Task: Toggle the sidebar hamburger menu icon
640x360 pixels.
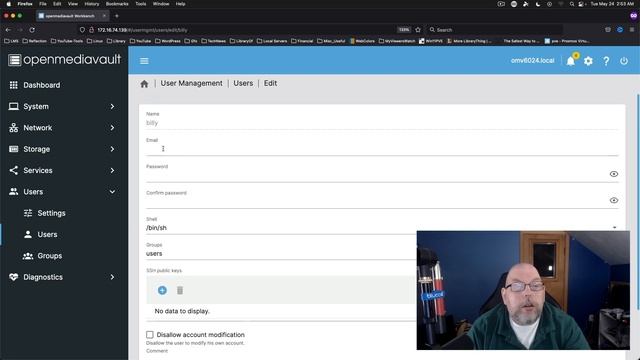Action: tap(144, 61)
